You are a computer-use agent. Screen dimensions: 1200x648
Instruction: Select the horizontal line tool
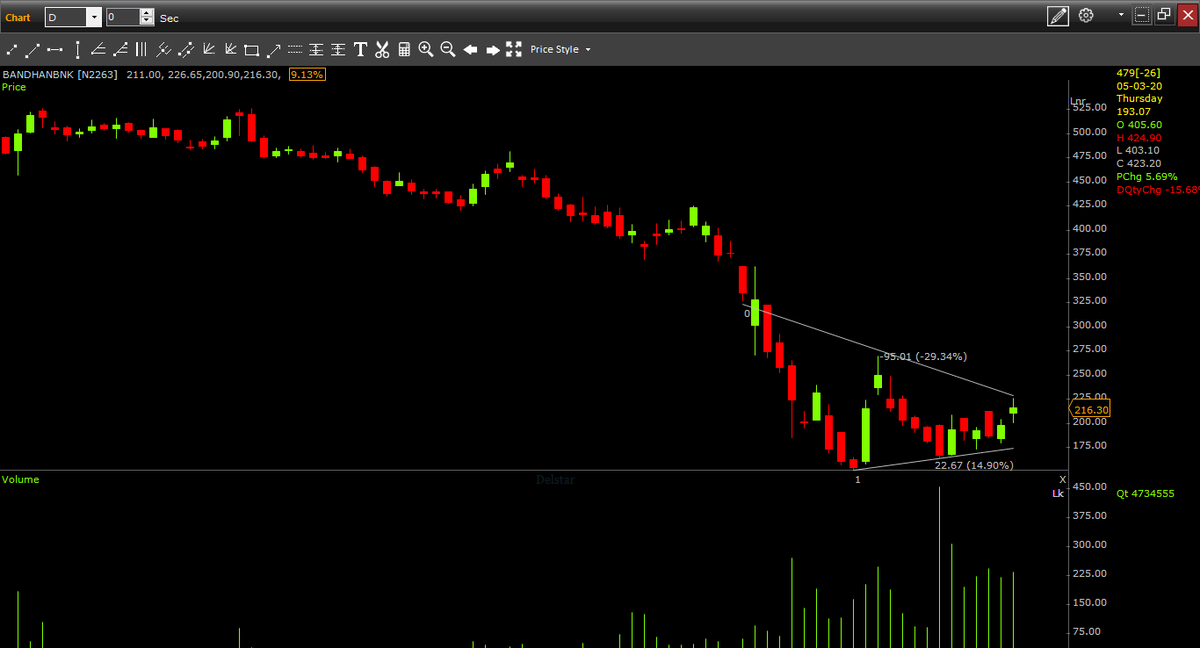pos(54,49)
